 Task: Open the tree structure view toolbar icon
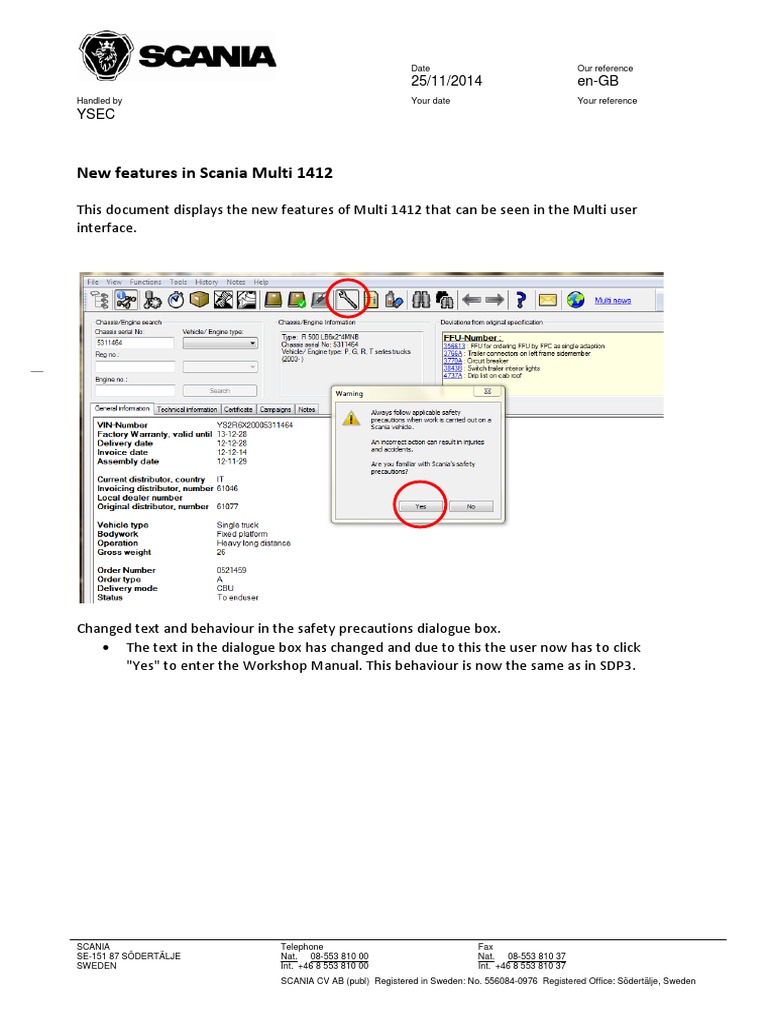[100, 300]
